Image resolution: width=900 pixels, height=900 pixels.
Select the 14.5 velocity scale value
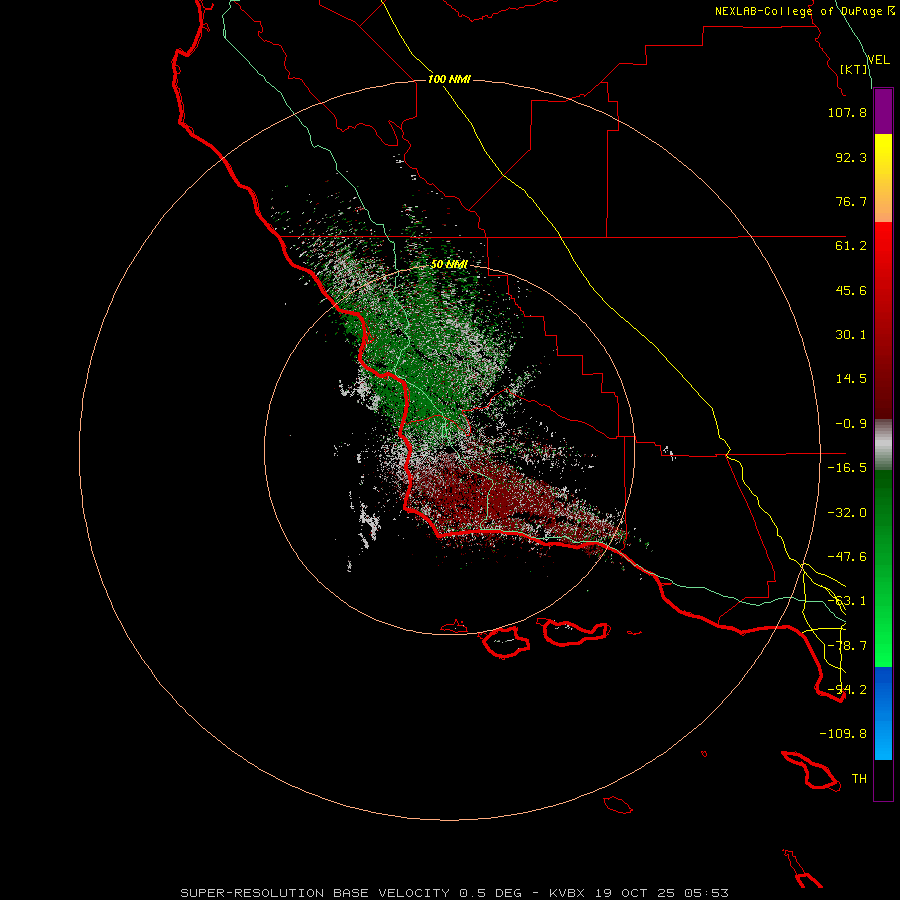pyautogui.click(x=851, y=379)
